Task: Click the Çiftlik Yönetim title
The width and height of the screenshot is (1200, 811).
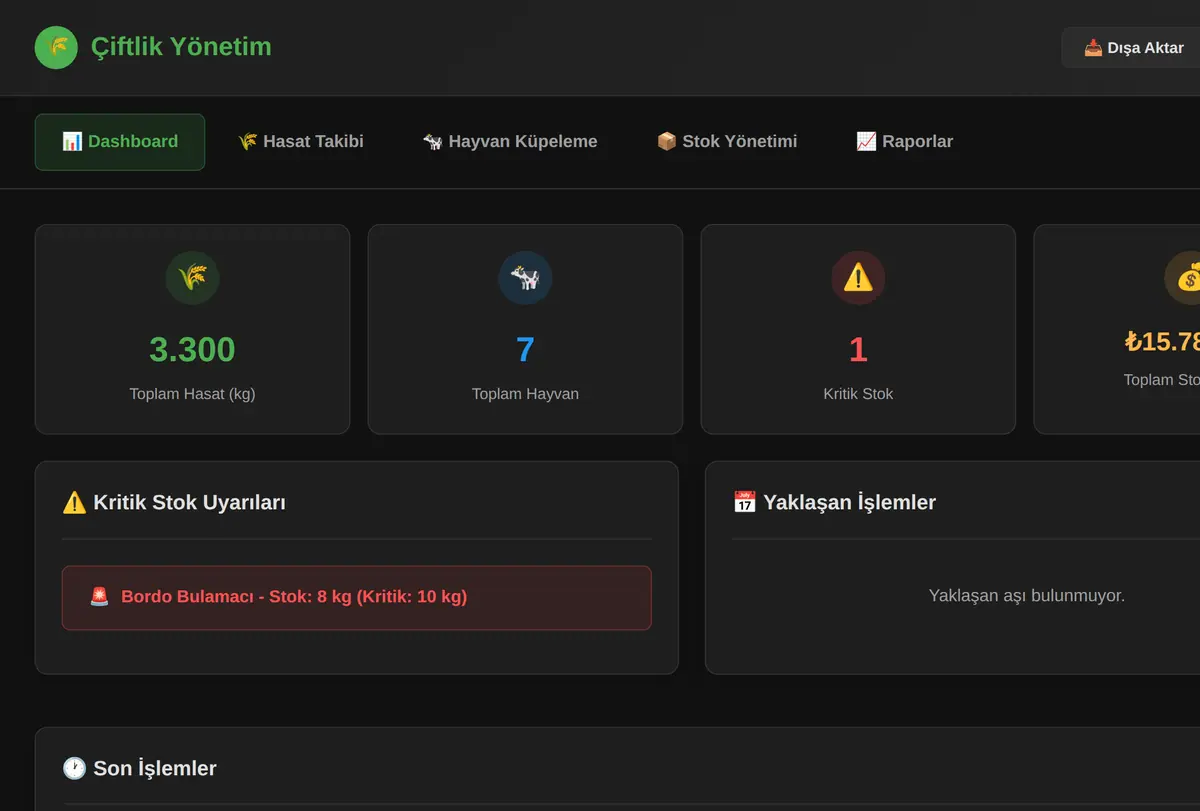Action: (181, 47)
